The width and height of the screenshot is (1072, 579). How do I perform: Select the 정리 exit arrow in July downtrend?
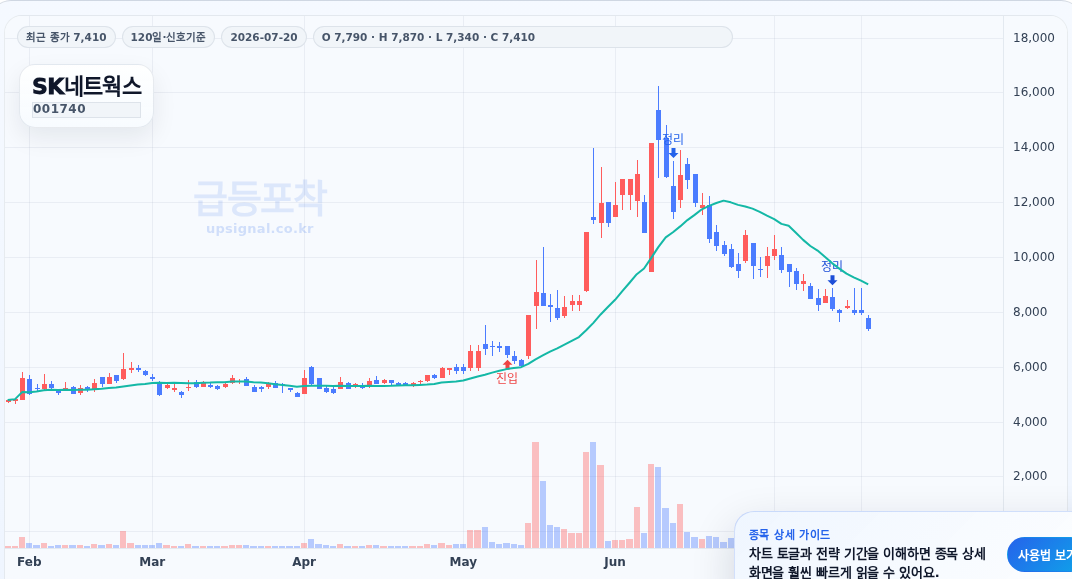coord(832,280)
